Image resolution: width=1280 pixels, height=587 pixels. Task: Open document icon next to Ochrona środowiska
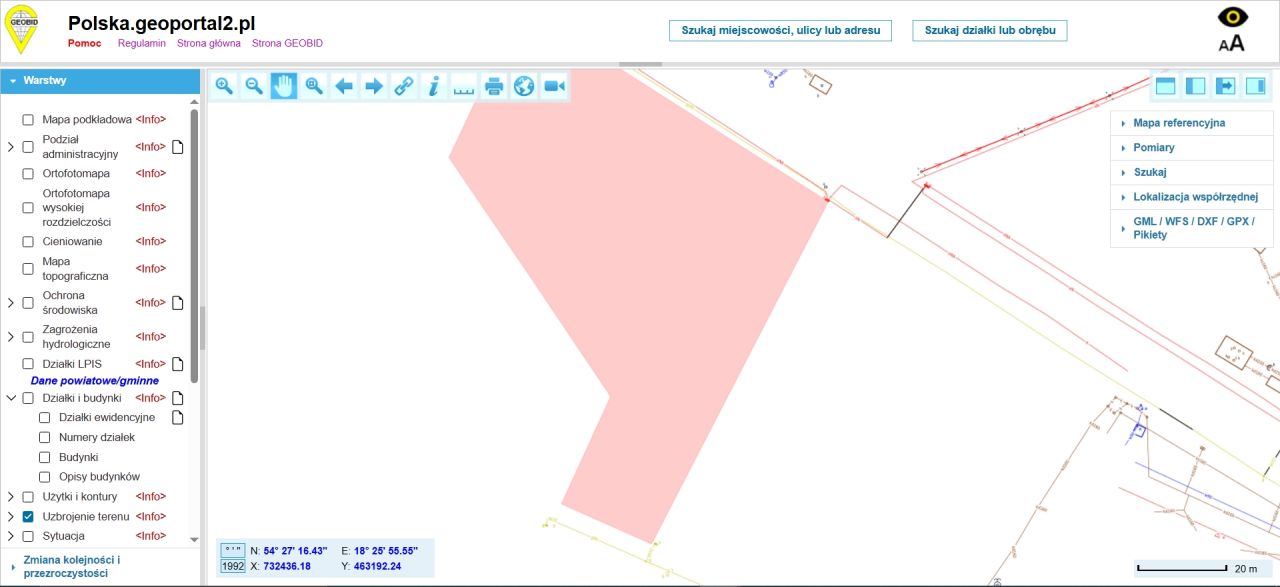(x=178, y=302)
